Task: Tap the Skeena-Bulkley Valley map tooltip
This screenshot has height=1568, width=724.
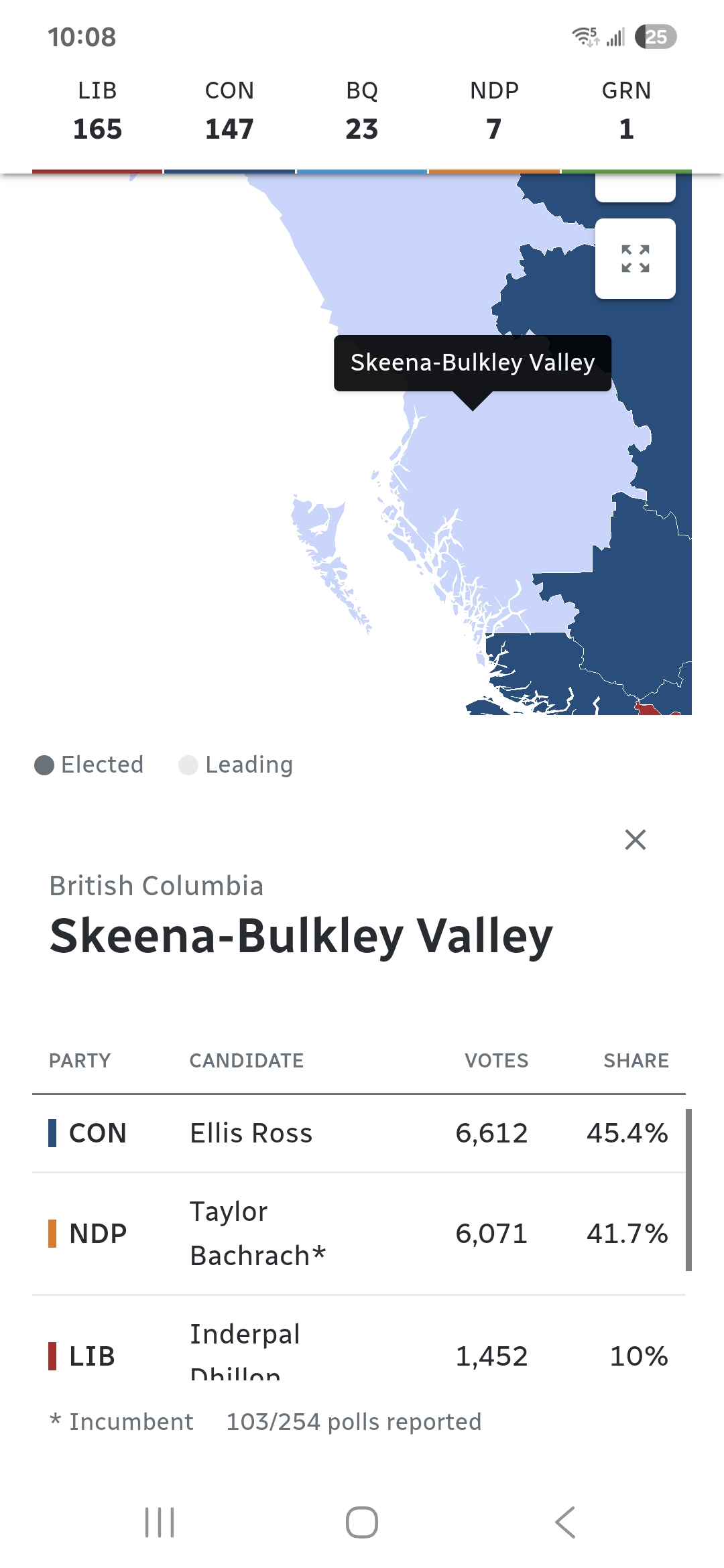Action: coord(473,363)
